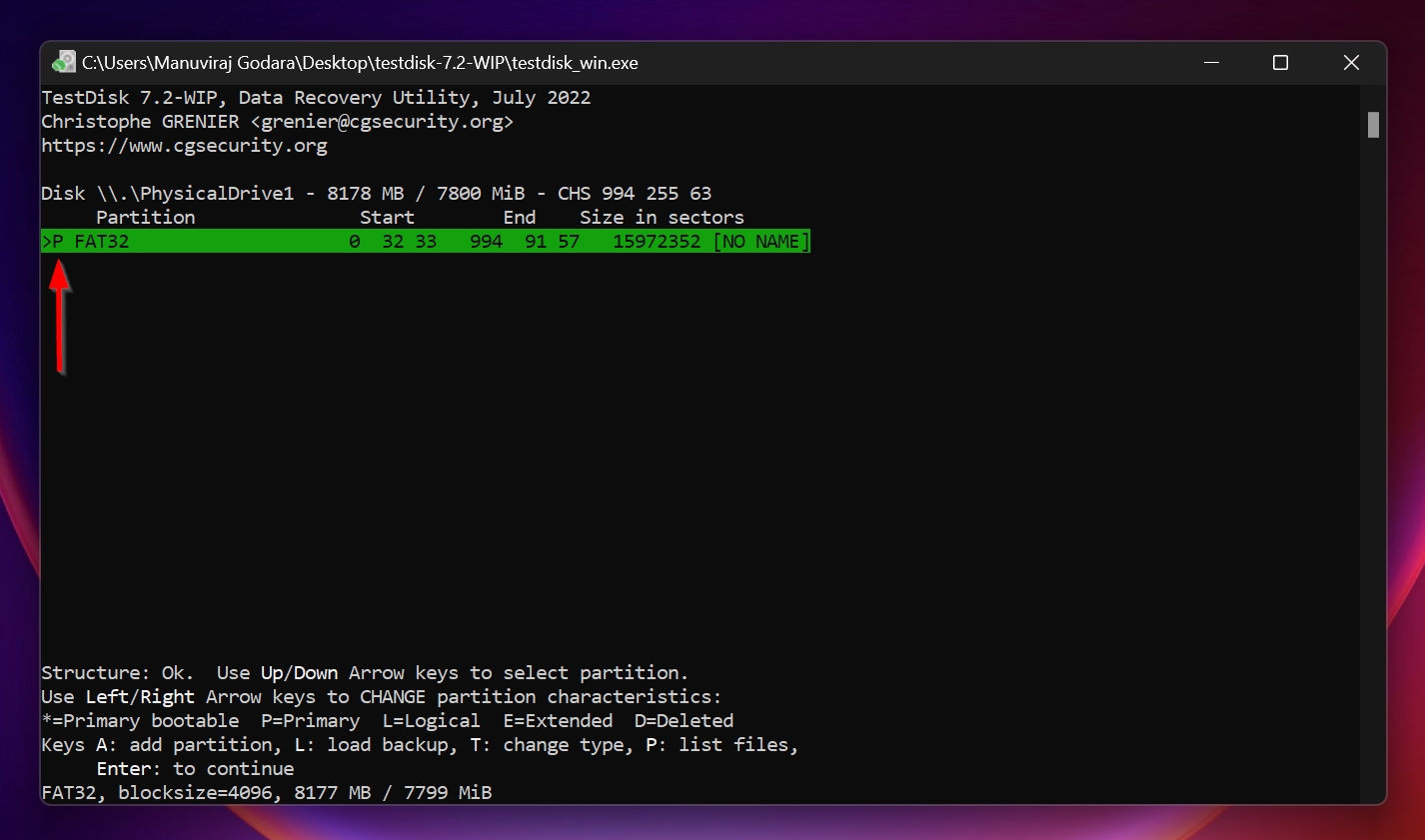The image size is (1425, 840).
Task: Click 'A: add partition' key hint
Action: point(189,744)
